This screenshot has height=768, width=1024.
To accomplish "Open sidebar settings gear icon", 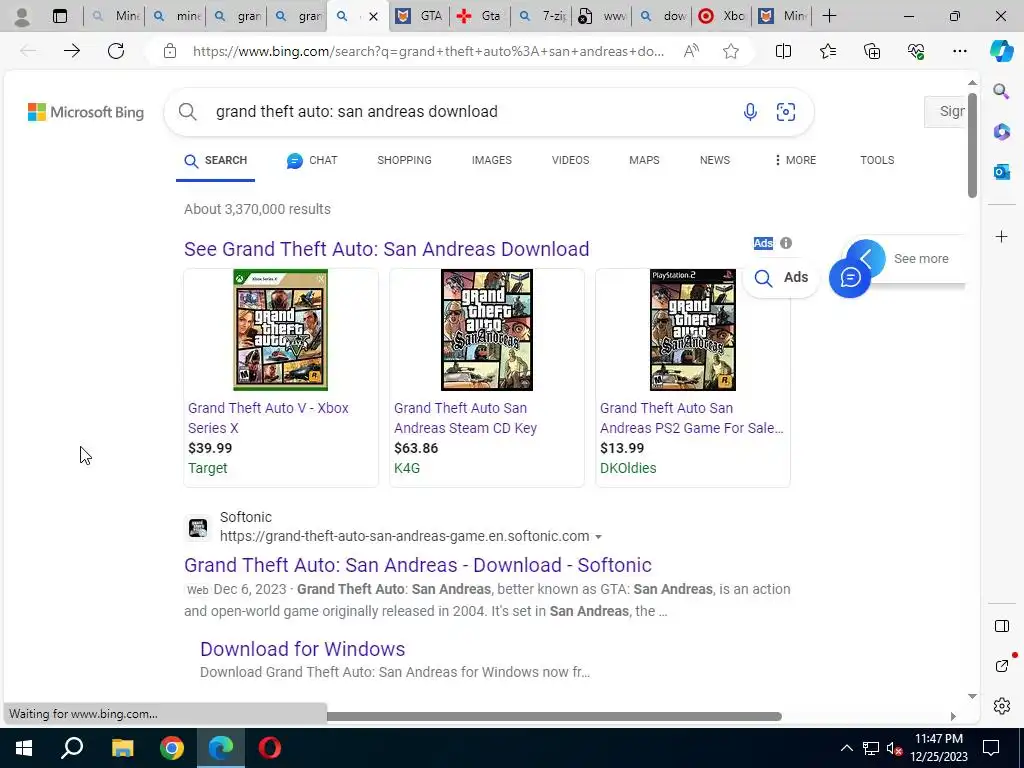I will (x=1001, y=706).
